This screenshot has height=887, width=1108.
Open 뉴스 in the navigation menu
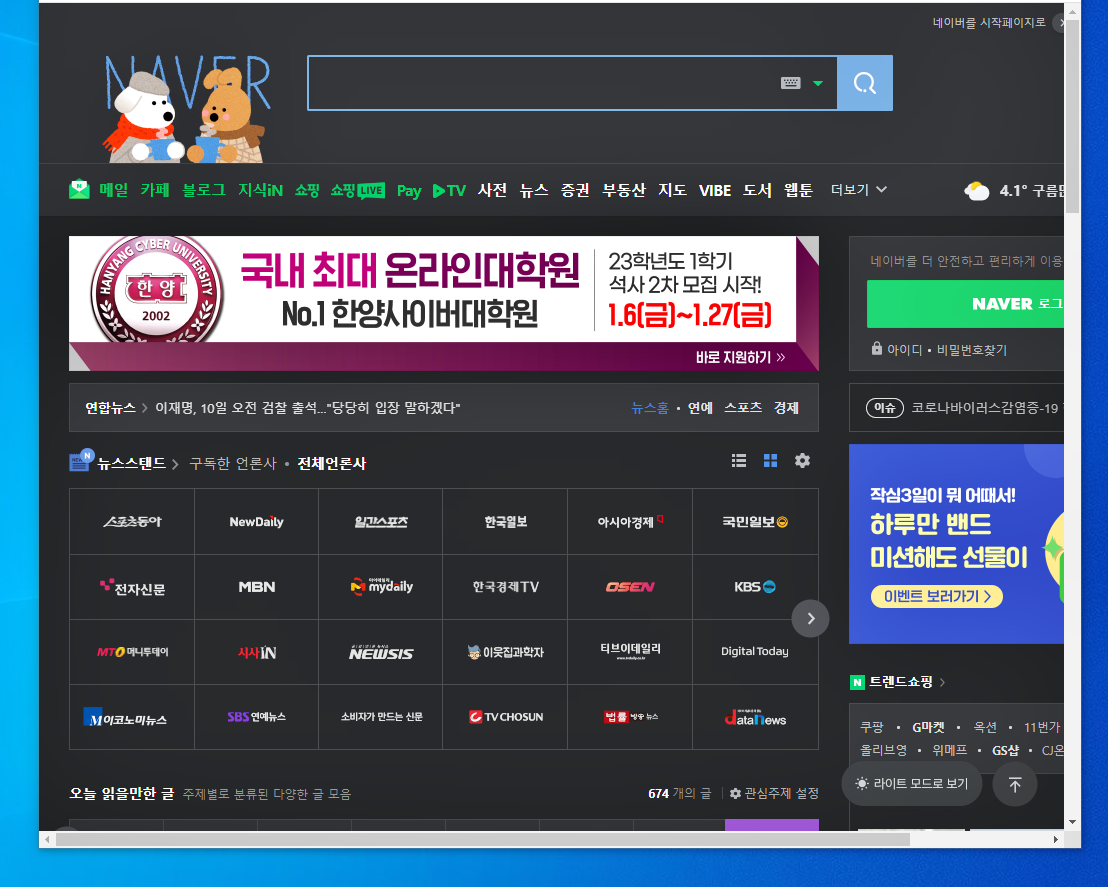coord(534,190)
